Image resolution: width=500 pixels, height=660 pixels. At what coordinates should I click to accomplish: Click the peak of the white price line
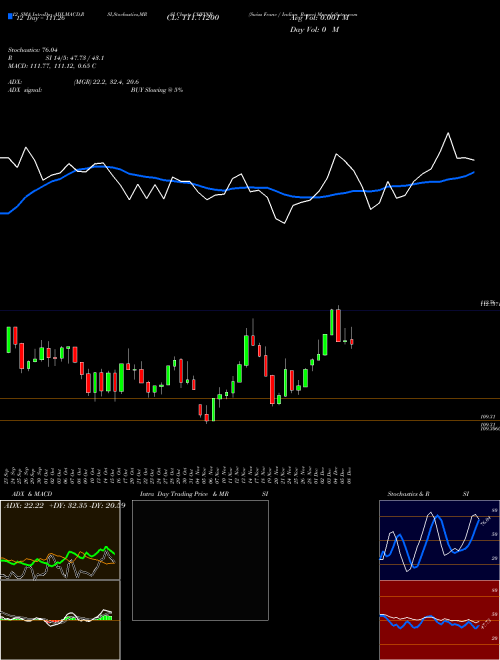click(x=448, y=133)
